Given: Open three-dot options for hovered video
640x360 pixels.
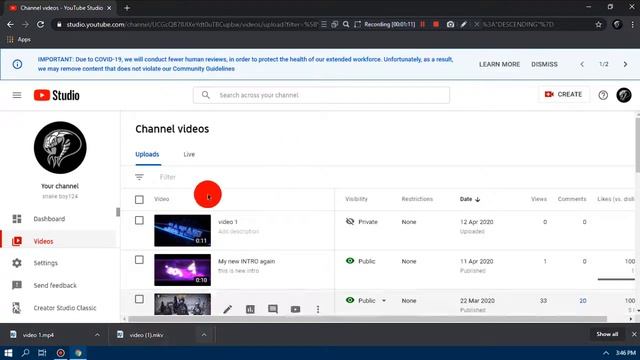Looking at the screenshot, I should [318, 309].
